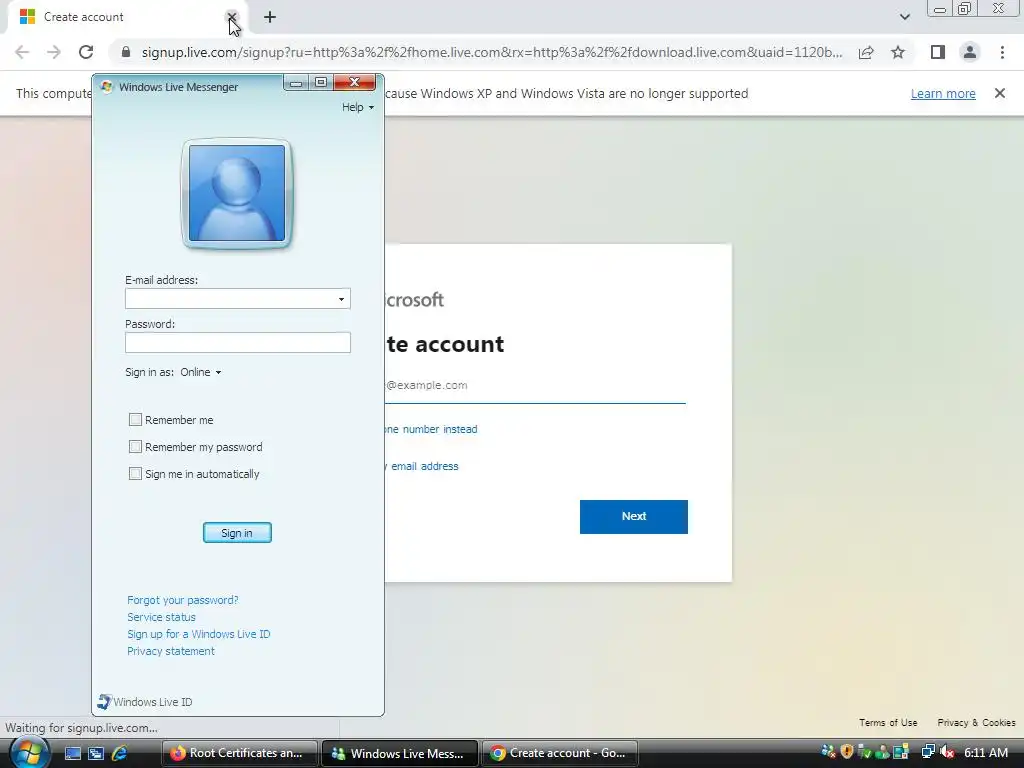Click the muted volume tray icon
The width and height of the screenshot is (1024, 768).
coord(947,752)
